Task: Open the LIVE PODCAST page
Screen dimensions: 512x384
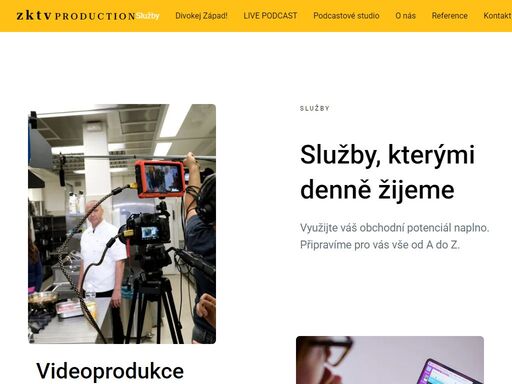Action: pos(270,16)
